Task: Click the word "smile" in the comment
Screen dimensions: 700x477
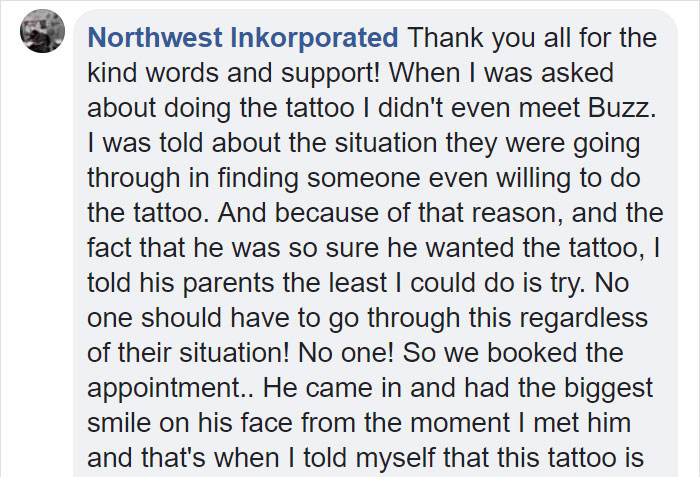Action: click(119, 423)
